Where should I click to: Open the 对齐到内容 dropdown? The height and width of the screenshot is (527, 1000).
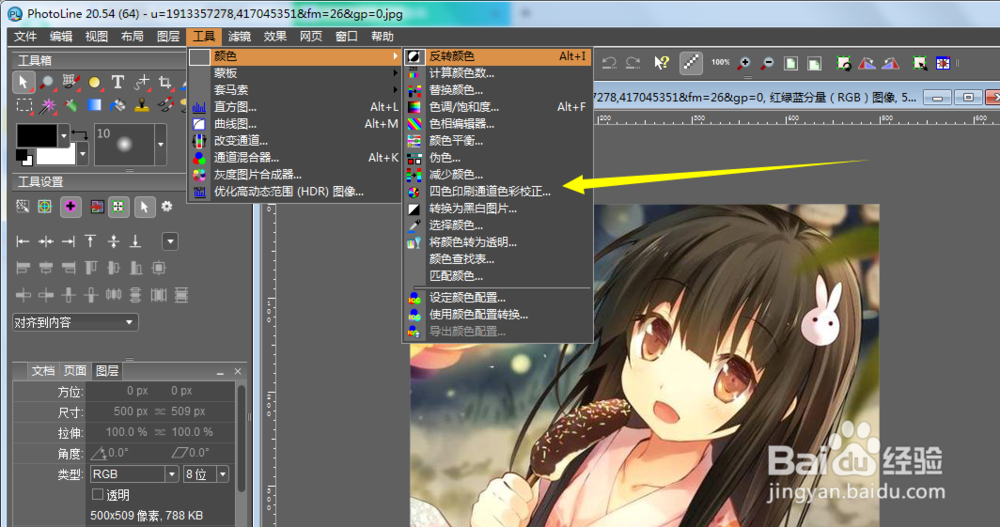(x=75, y=322)
